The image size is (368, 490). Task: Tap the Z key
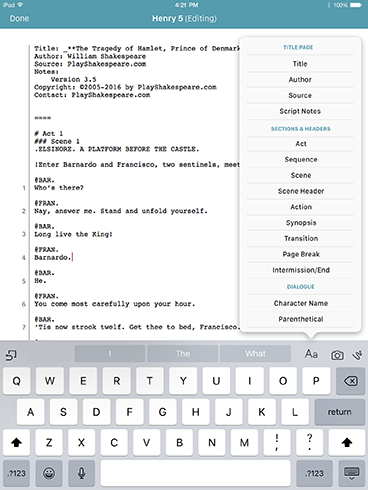click(x=49, y=443)
